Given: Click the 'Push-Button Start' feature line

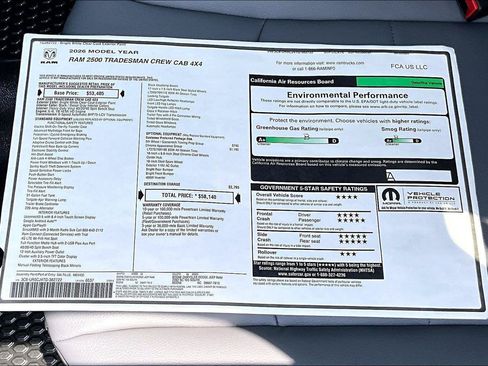Looking at the screenshot, I should click(41, 174).
